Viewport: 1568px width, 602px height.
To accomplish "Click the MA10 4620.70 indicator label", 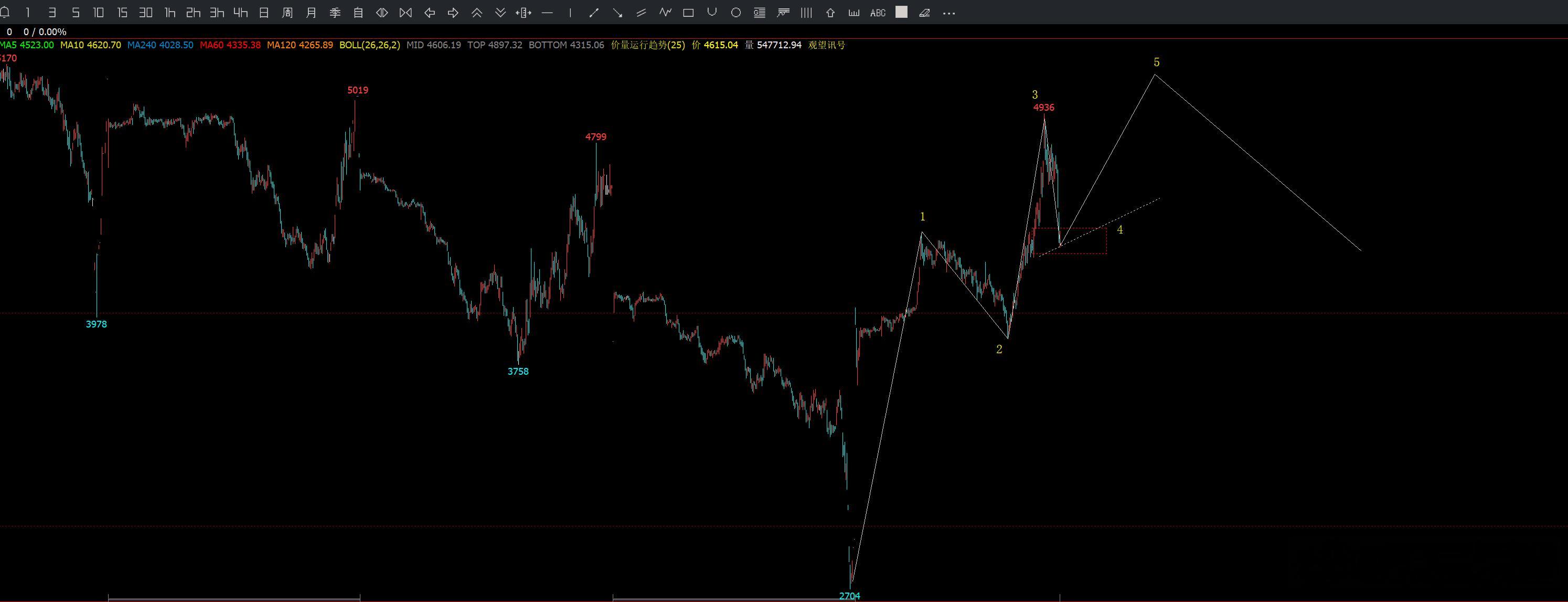I will click(x=91, y=45).
